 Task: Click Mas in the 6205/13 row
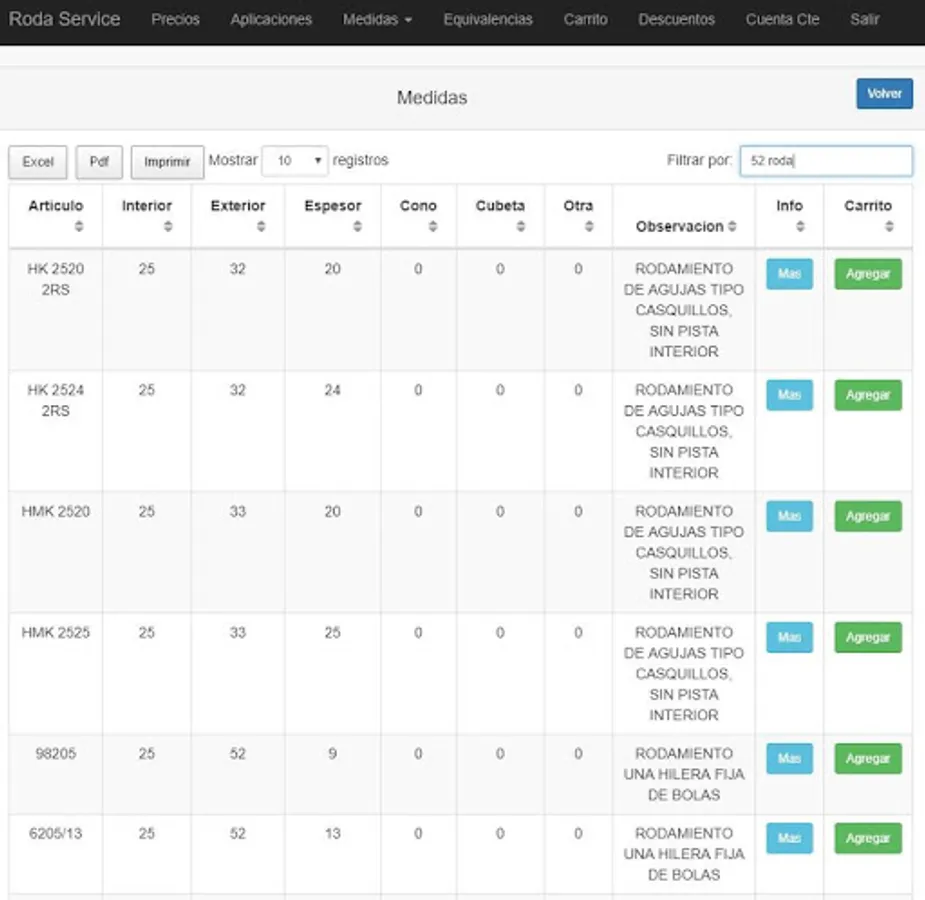pyautogui.click(x=789, y=839)
